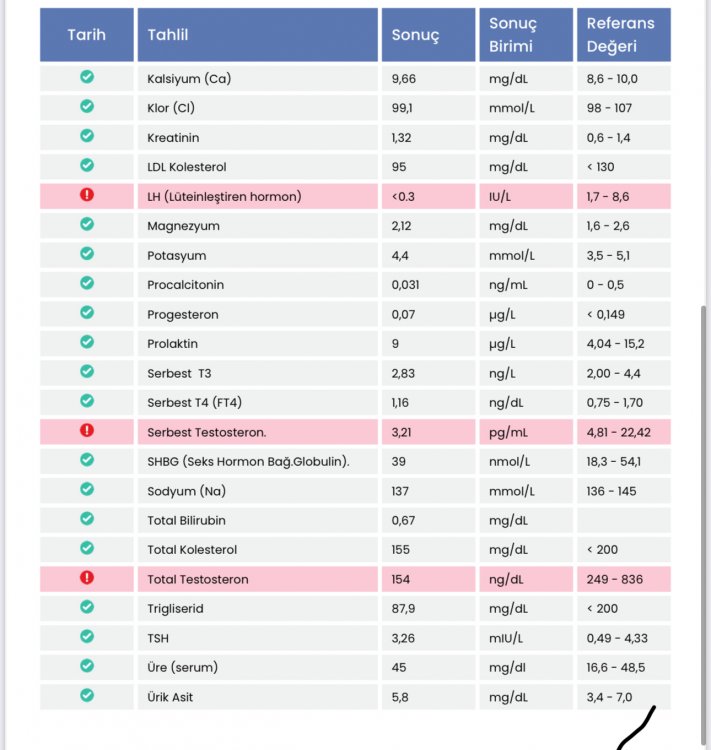Click the red alert icon beside LH hormone
This screenshot has width=711, height=750.
pyautogui.click(x=87, y=195)
